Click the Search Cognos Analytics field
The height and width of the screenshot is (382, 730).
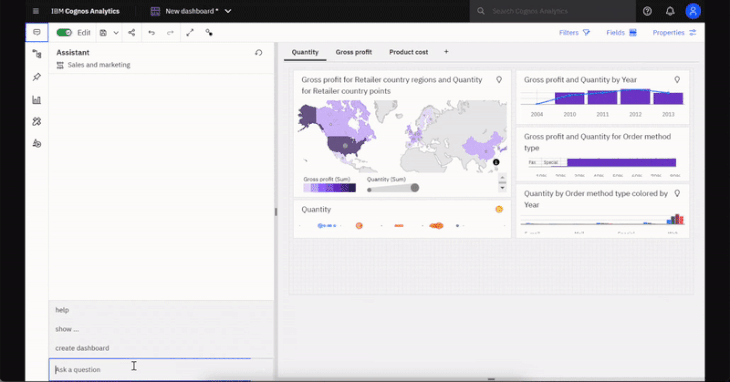point(553,11)
